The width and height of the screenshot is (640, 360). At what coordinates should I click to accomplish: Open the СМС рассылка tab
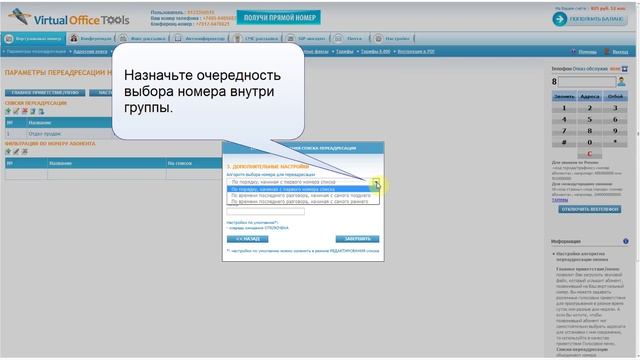(256, 39)
